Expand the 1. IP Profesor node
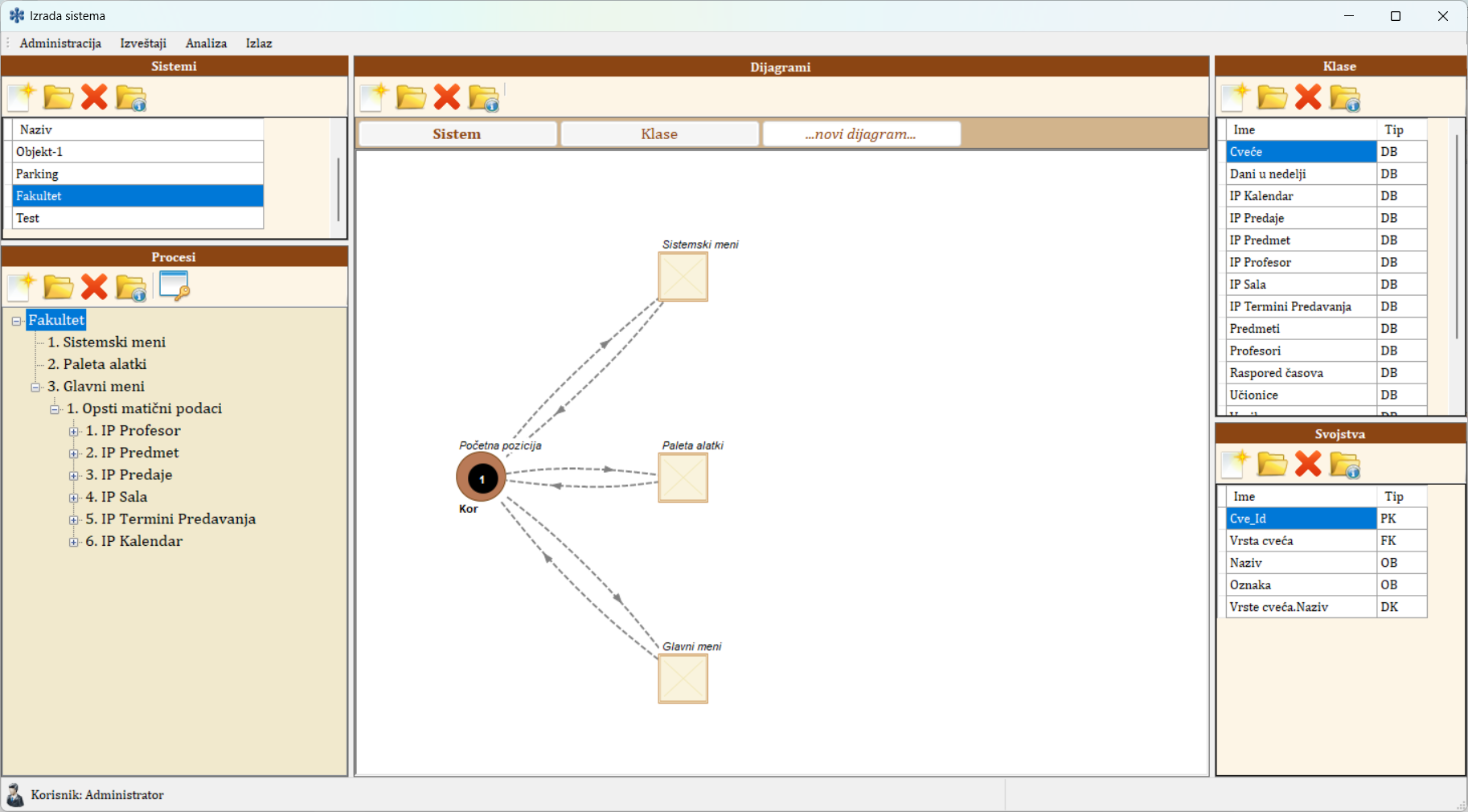Viewport: 1468px width, 812px height. [74, 432]
